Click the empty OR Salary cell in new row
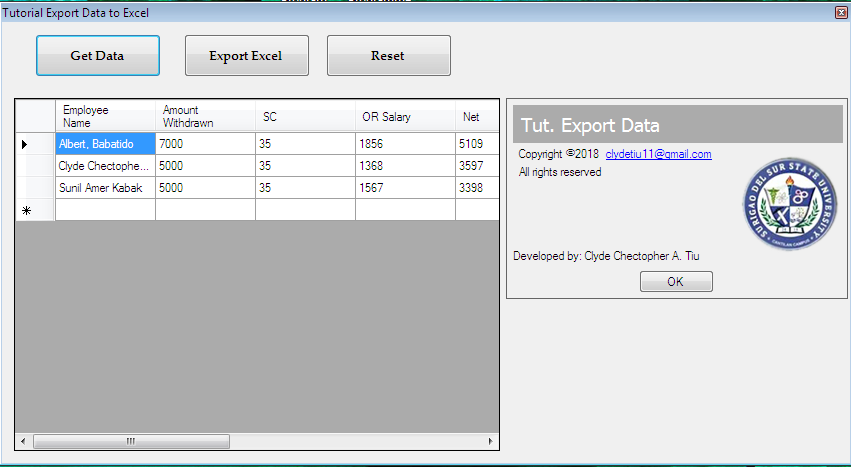The width and height of the screenshot is (851, 467). point(405,210)
